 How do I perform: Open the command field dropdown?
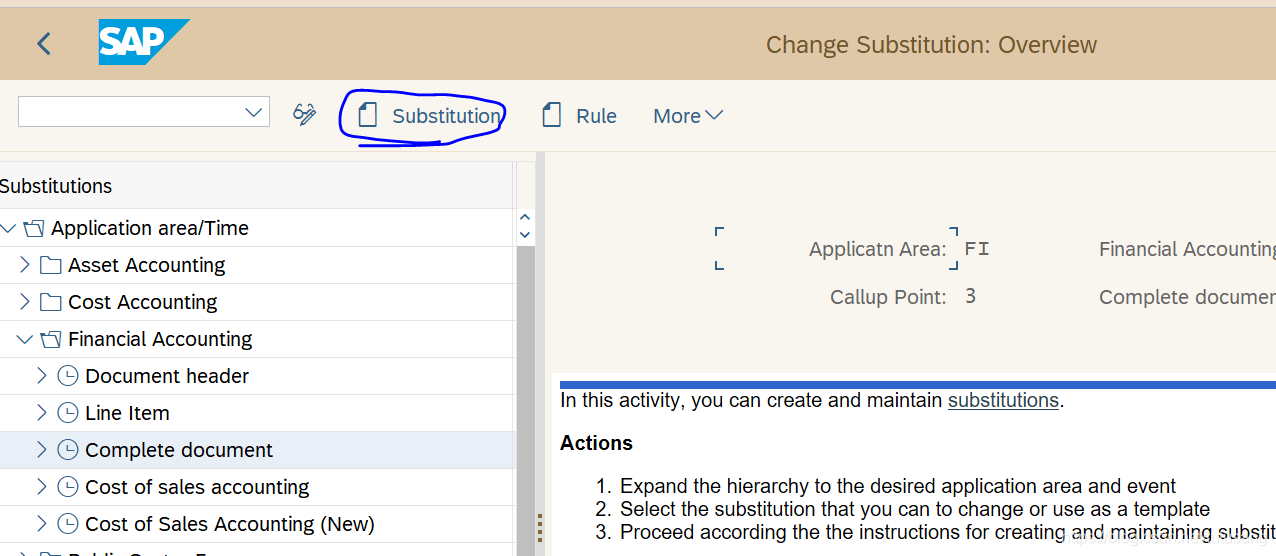point(254,112)
